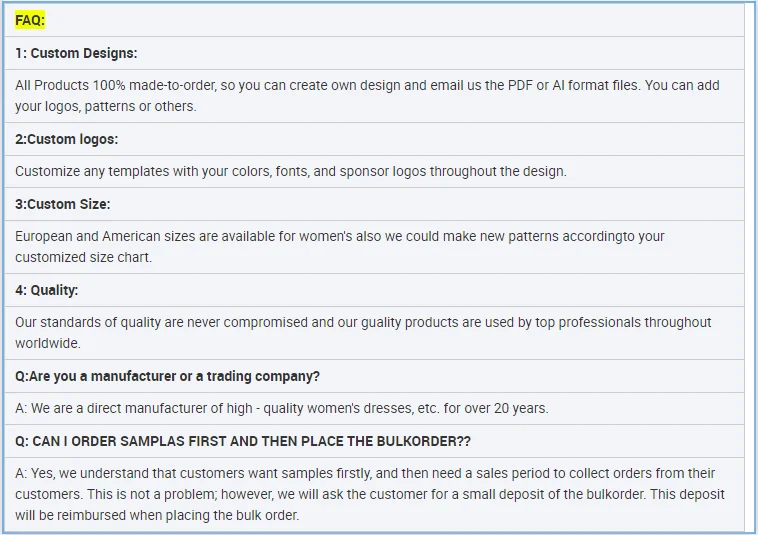
Task: Click the "Customize any templates" answer text
Action: 290,171
